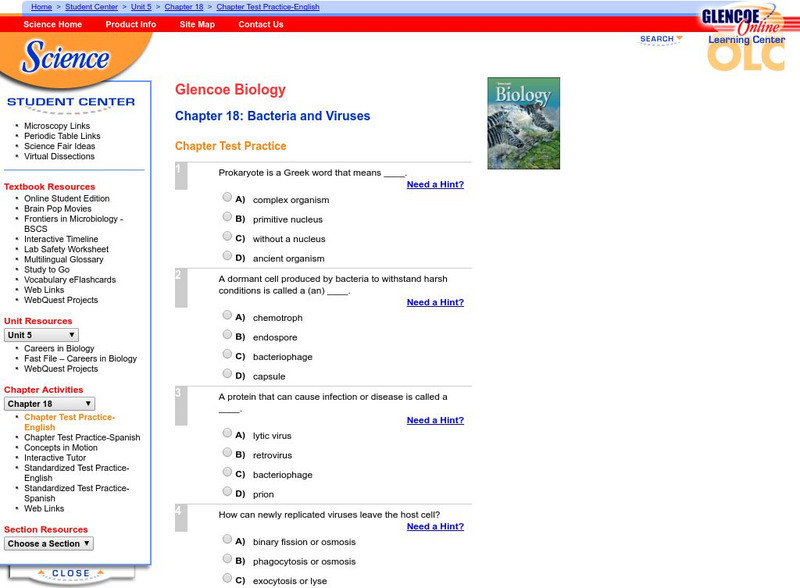Click Home breadcrumb link
The image size is (800, 588).
(x=41, y=7)
